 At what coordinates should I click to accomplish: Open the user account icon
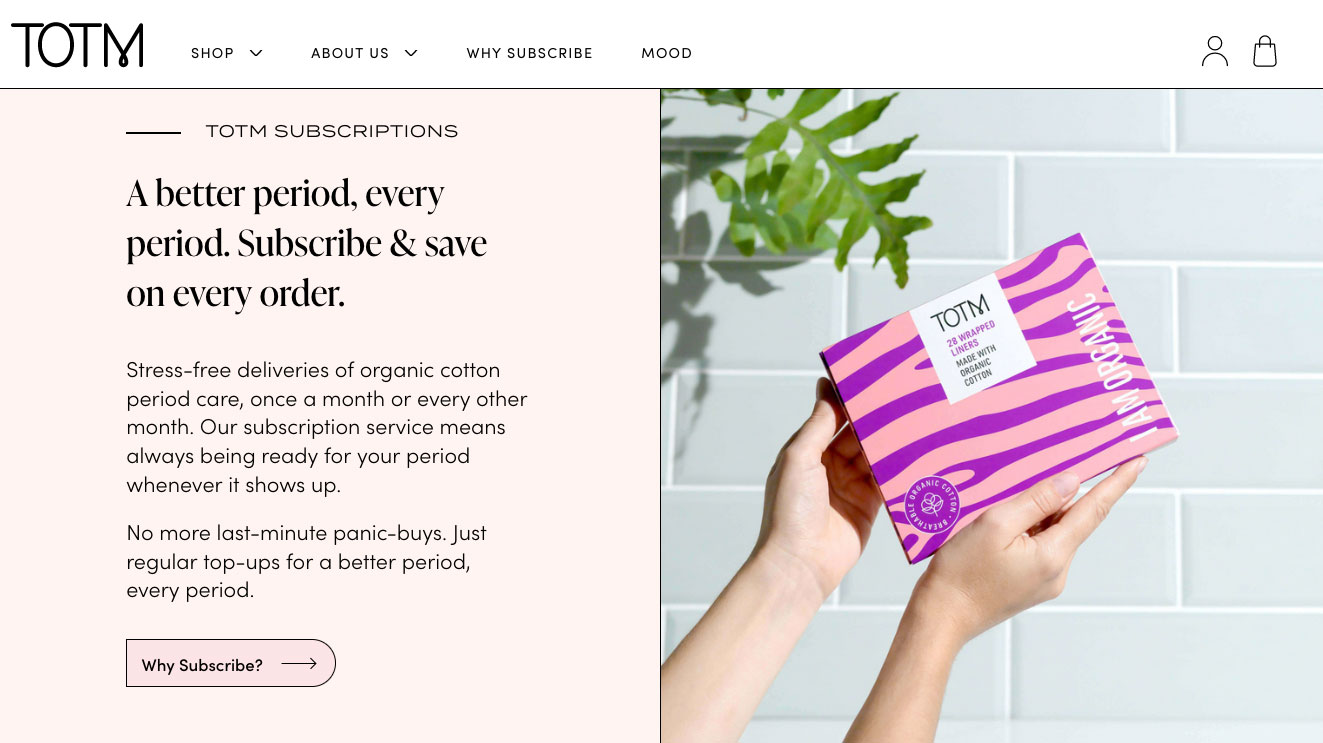[1214, 51]
